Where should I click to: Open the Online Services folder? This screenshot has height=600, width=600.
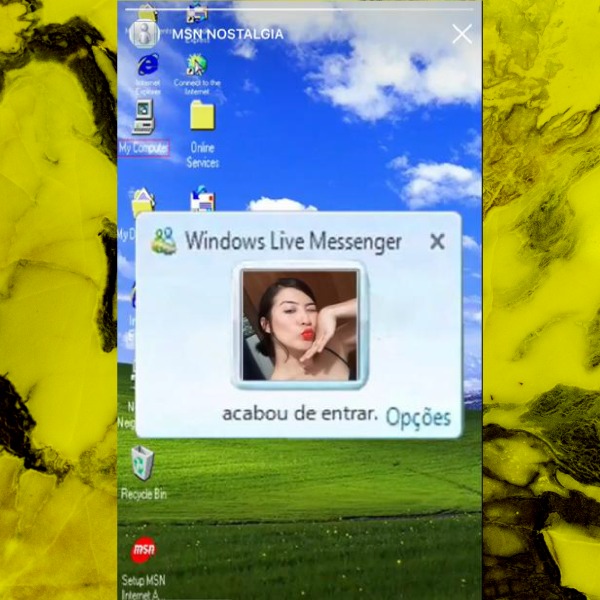[x=202, y=118]
